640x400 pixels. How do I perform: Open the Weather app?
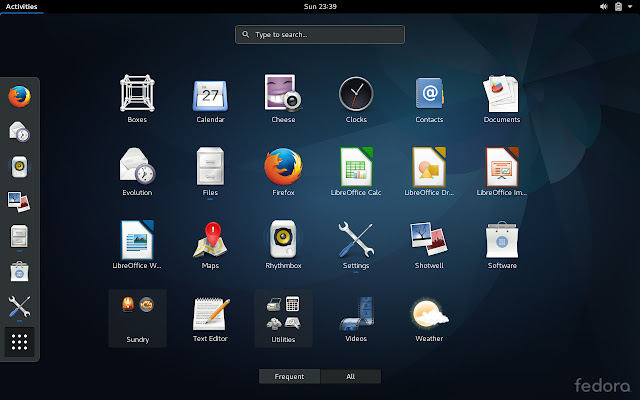(429, 318)
